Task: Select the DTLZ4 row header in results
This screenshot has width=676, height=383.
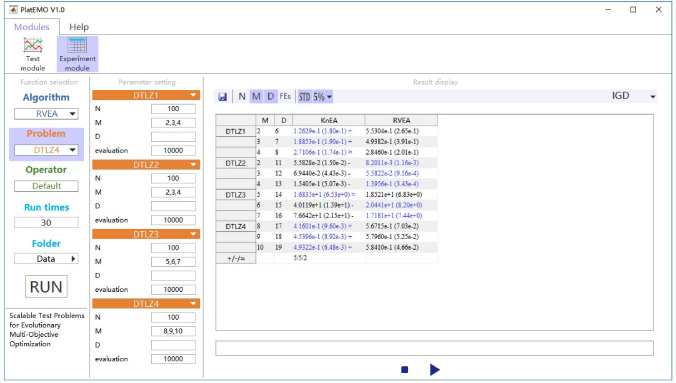Action: coord(236,226)
